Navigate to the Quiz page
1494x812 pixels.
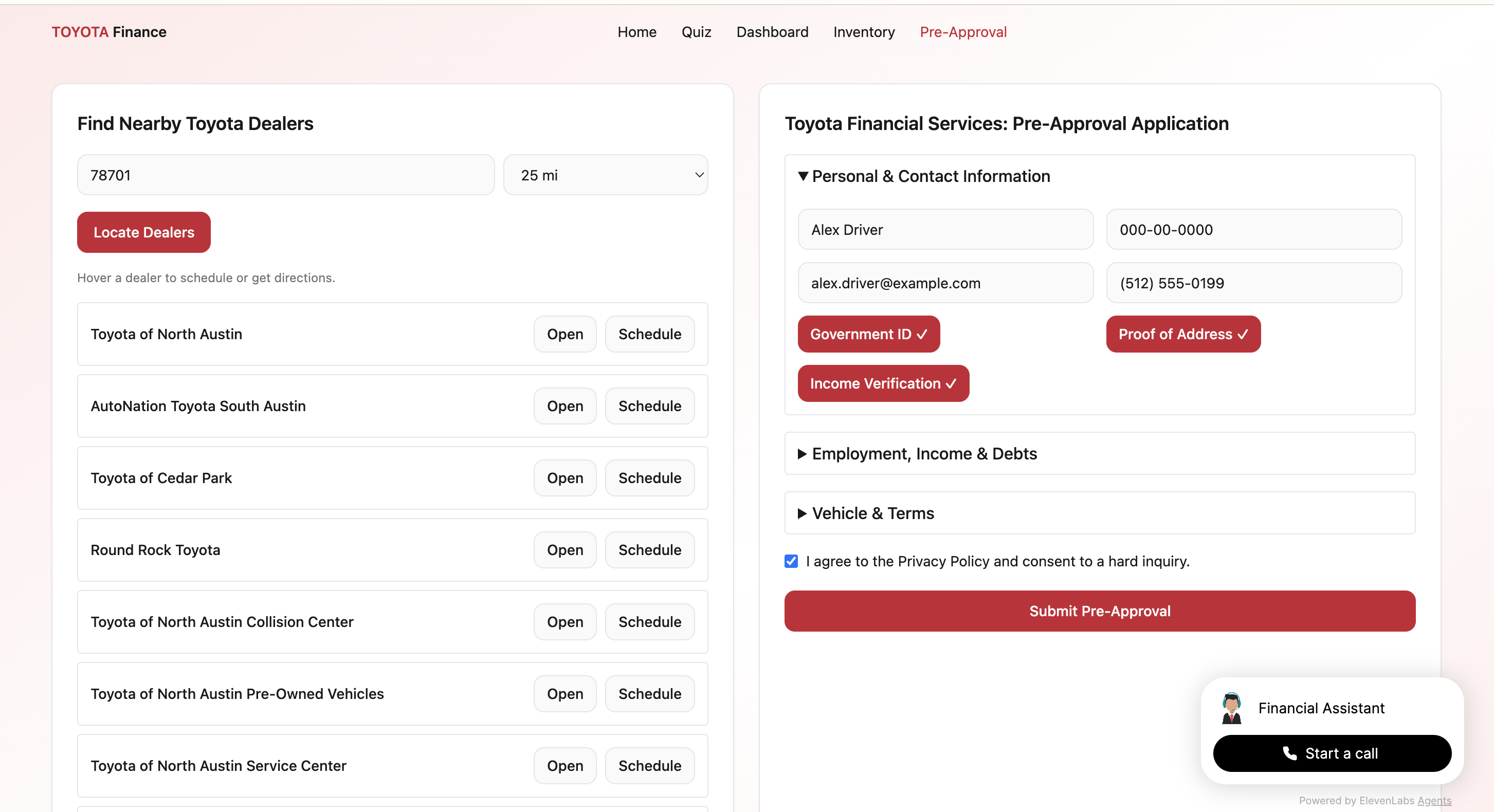696,32
